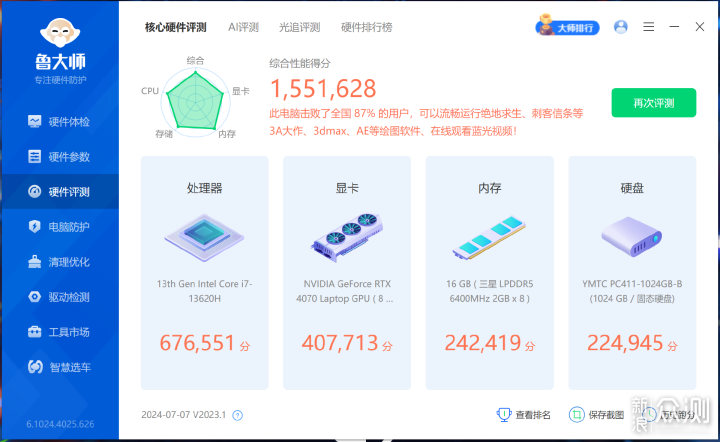Viewport: 720px width, 442px height.
Task: Click the YMTC PC411-1024GB-B disk text
Action: click(632, 291)
